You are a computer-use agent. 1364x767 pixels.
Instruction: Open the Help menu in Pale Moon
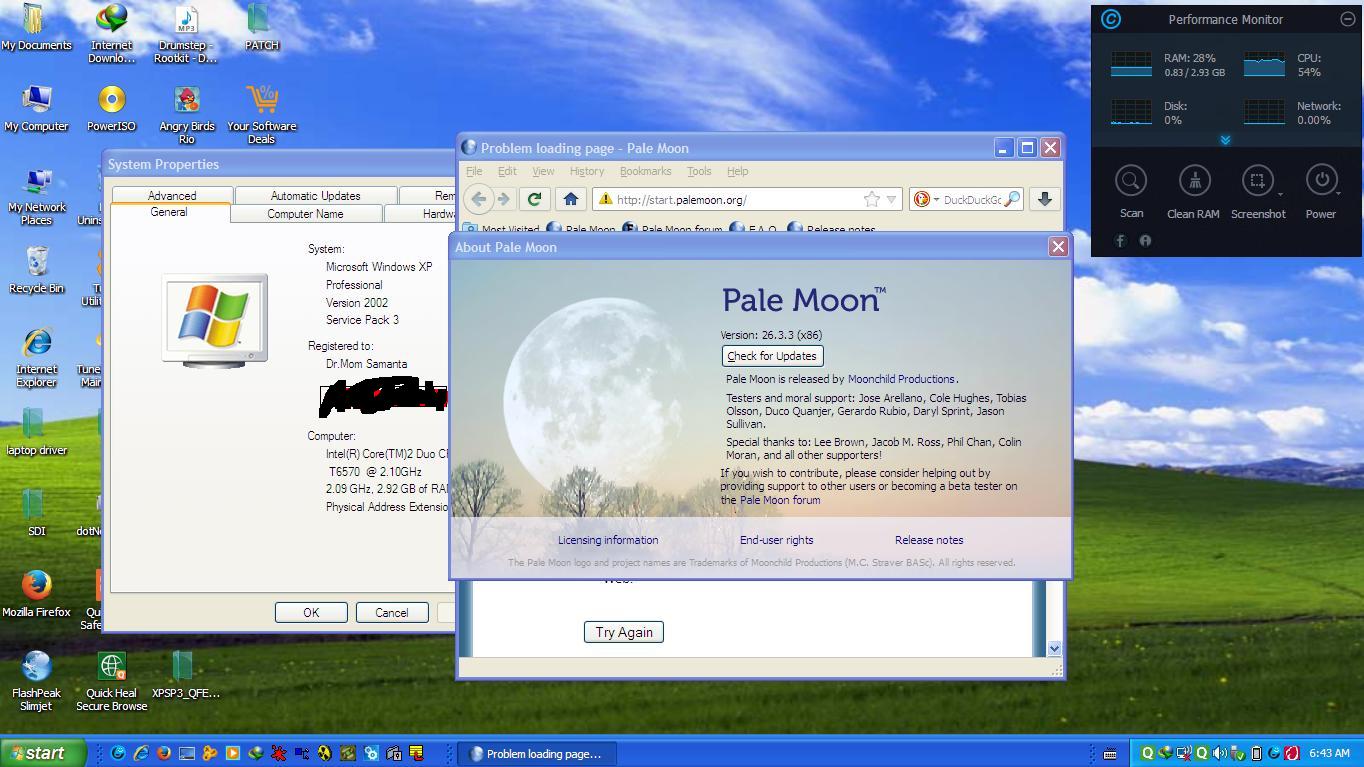coord(737,171)
